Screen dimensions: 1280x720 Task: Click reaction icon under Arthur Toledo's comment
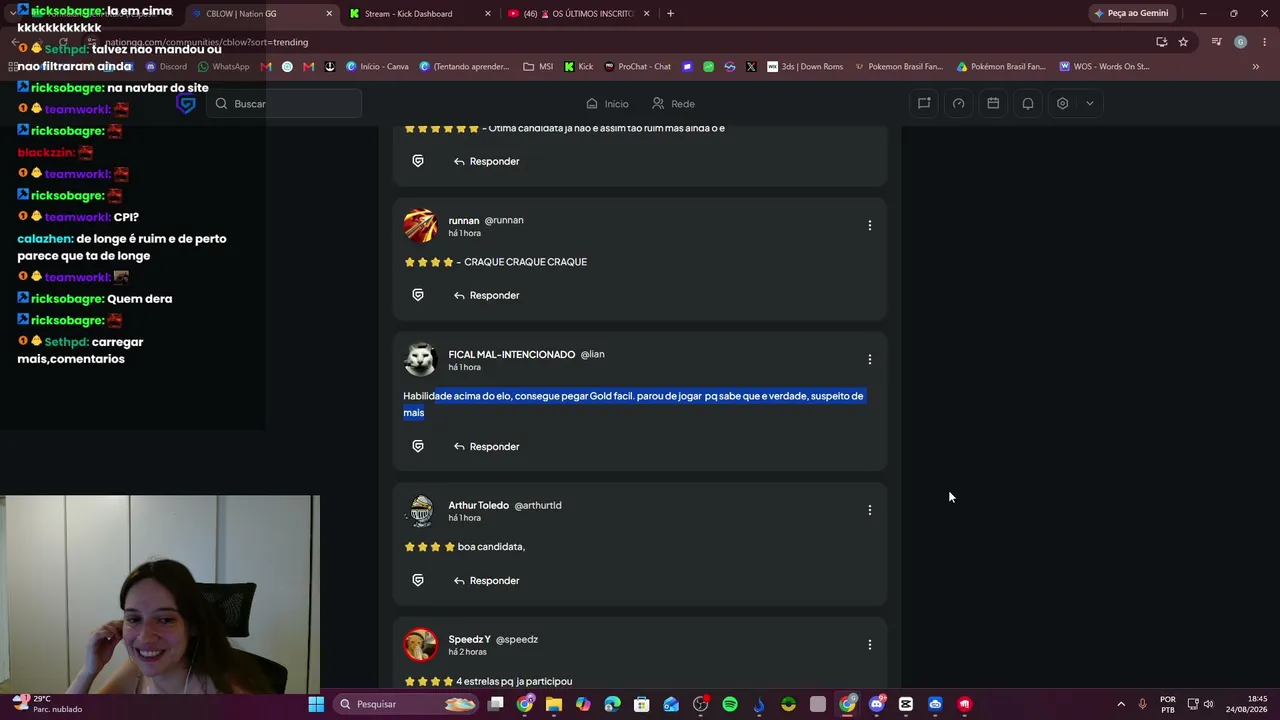(x=418, y=581)
